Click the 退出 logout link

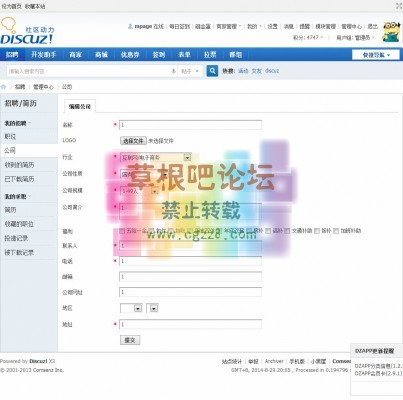[x=373, y=26]
